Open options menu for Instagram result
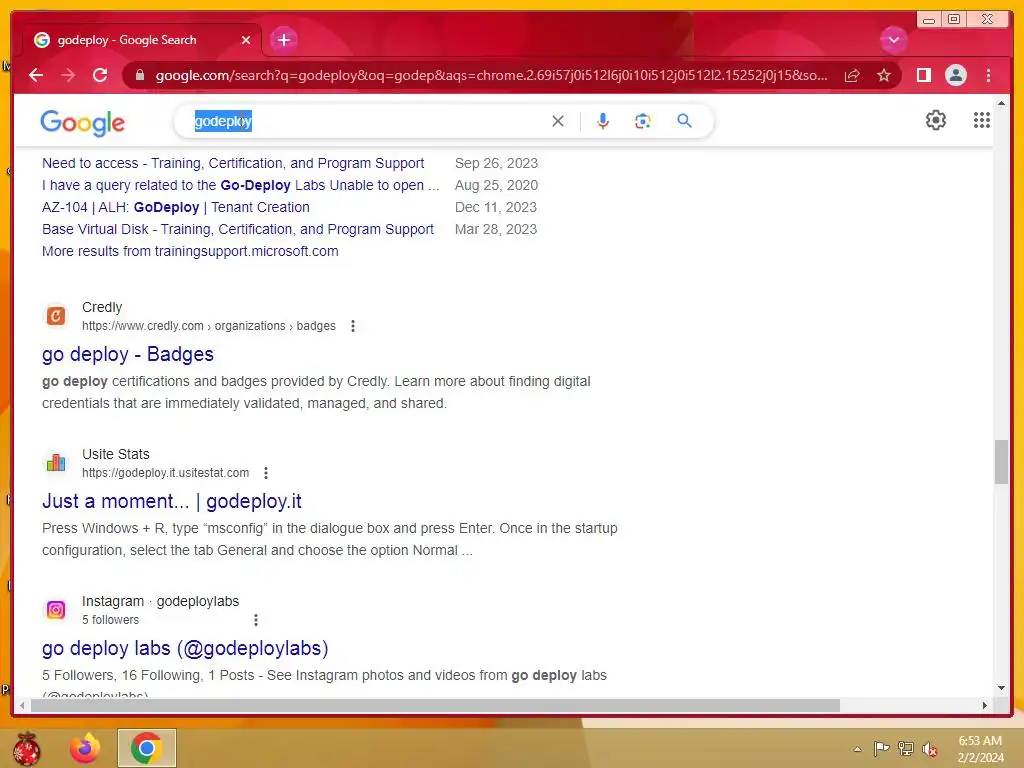Screen dimensions: 1024x768 click(x=256, y=620)
